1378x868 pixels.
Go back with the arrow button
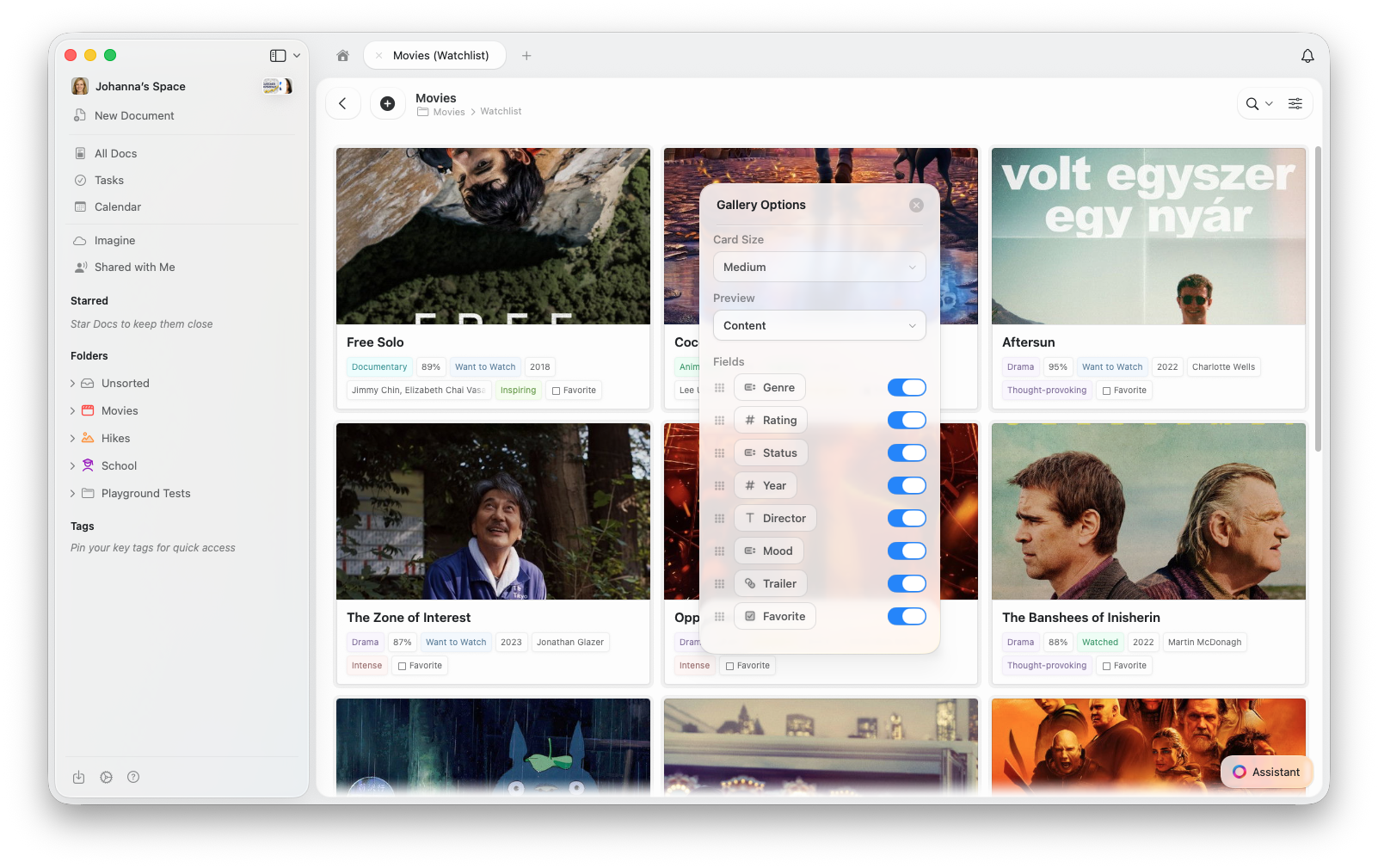coord(342,103)
